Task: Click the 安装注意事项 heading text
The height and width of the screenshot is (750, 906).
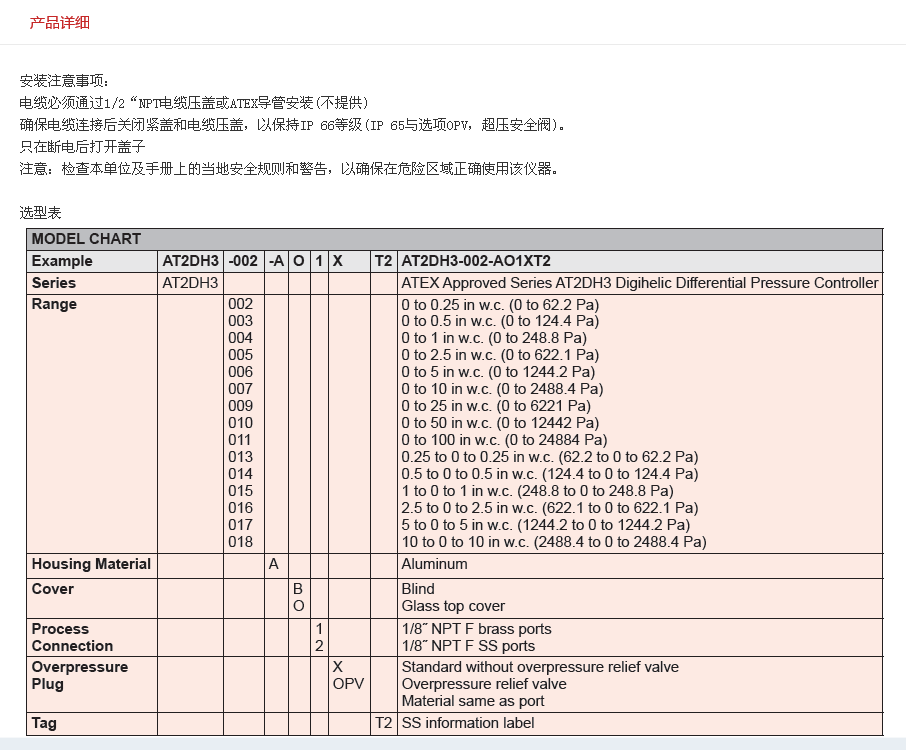Action: tap(64, 80)
